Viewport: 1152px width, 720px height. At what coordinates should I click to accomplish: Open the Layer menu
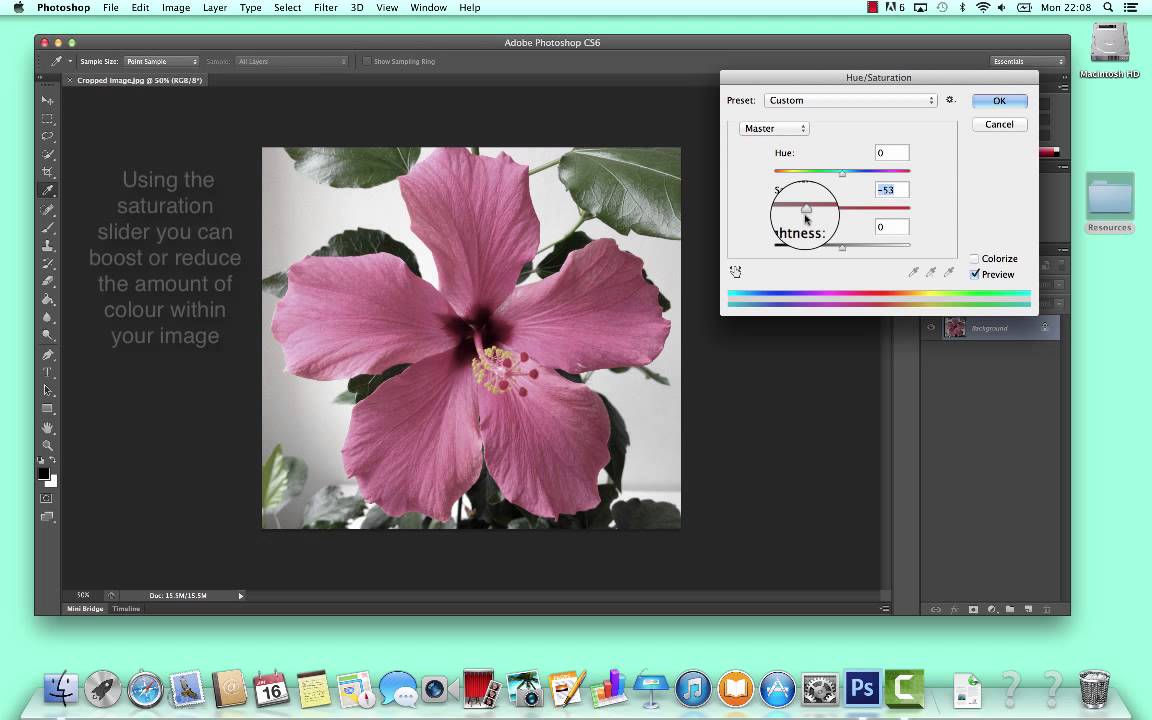pyautogui.click(x=215, y=7)
